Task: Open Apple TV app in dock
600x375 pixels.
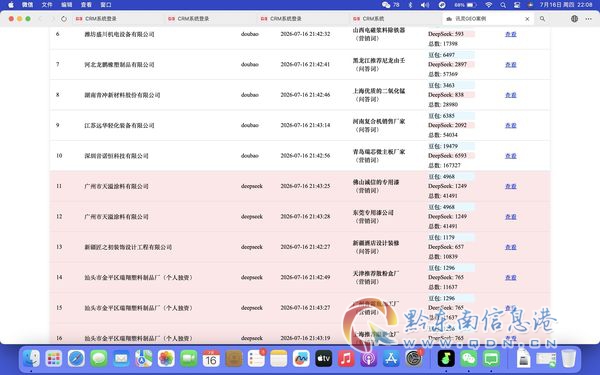Action: point(323,359)
